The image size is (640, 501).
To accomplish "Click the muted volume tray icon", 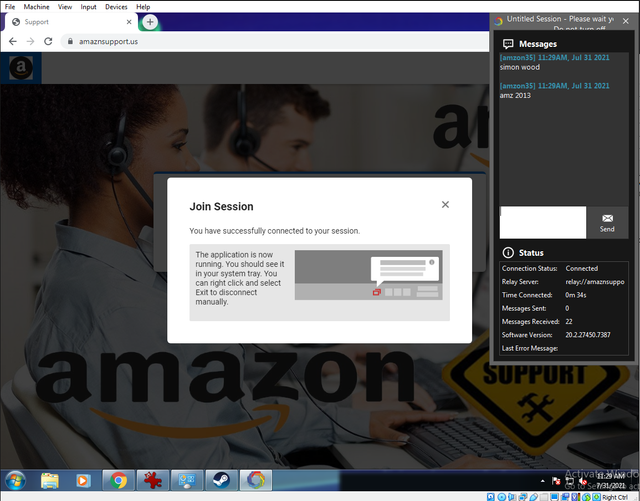I will pos(583,481).
